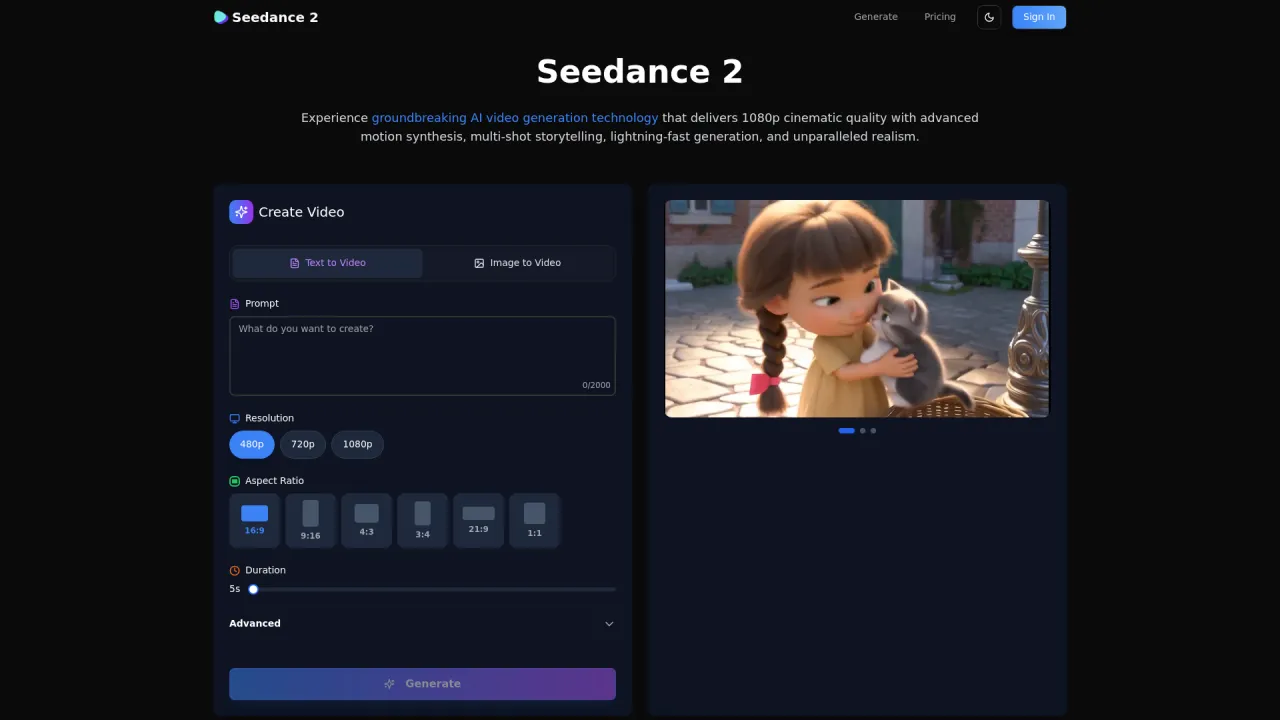Choose 21:9 aspect ratio

pos(479,520)
